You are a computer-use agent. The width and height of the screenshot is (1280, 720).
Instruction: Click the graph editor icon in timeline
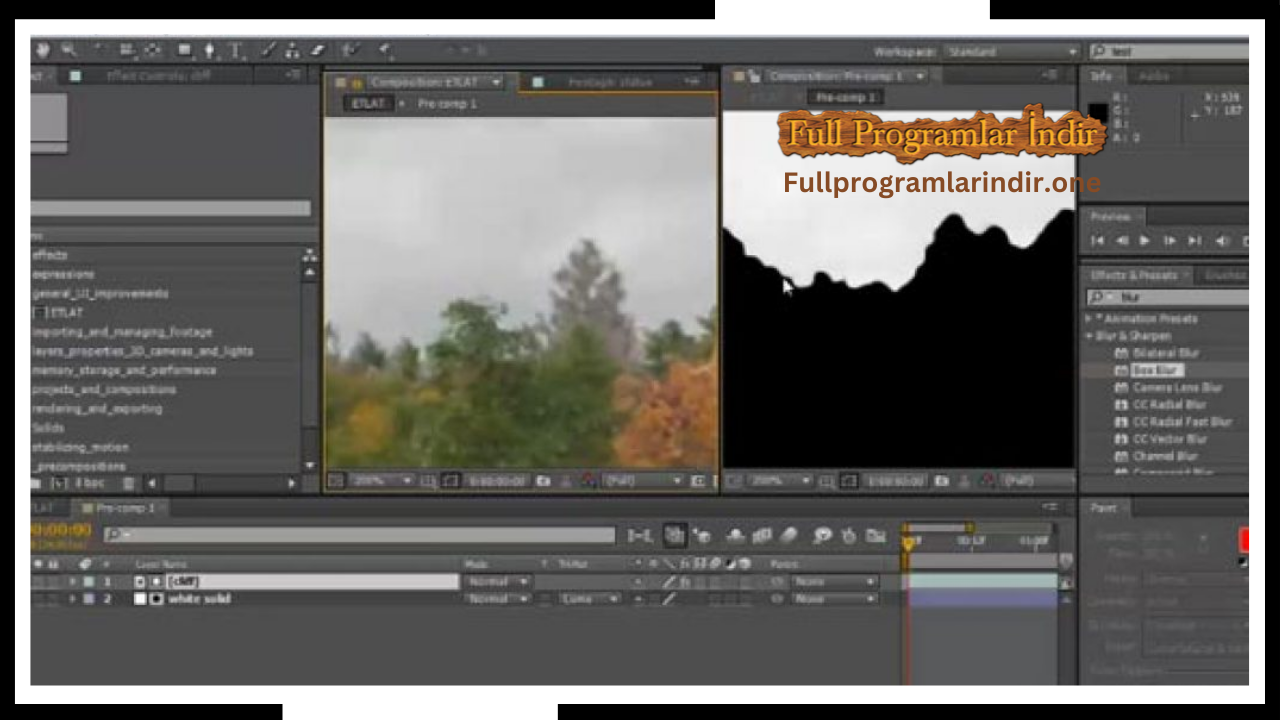(876, 537)
